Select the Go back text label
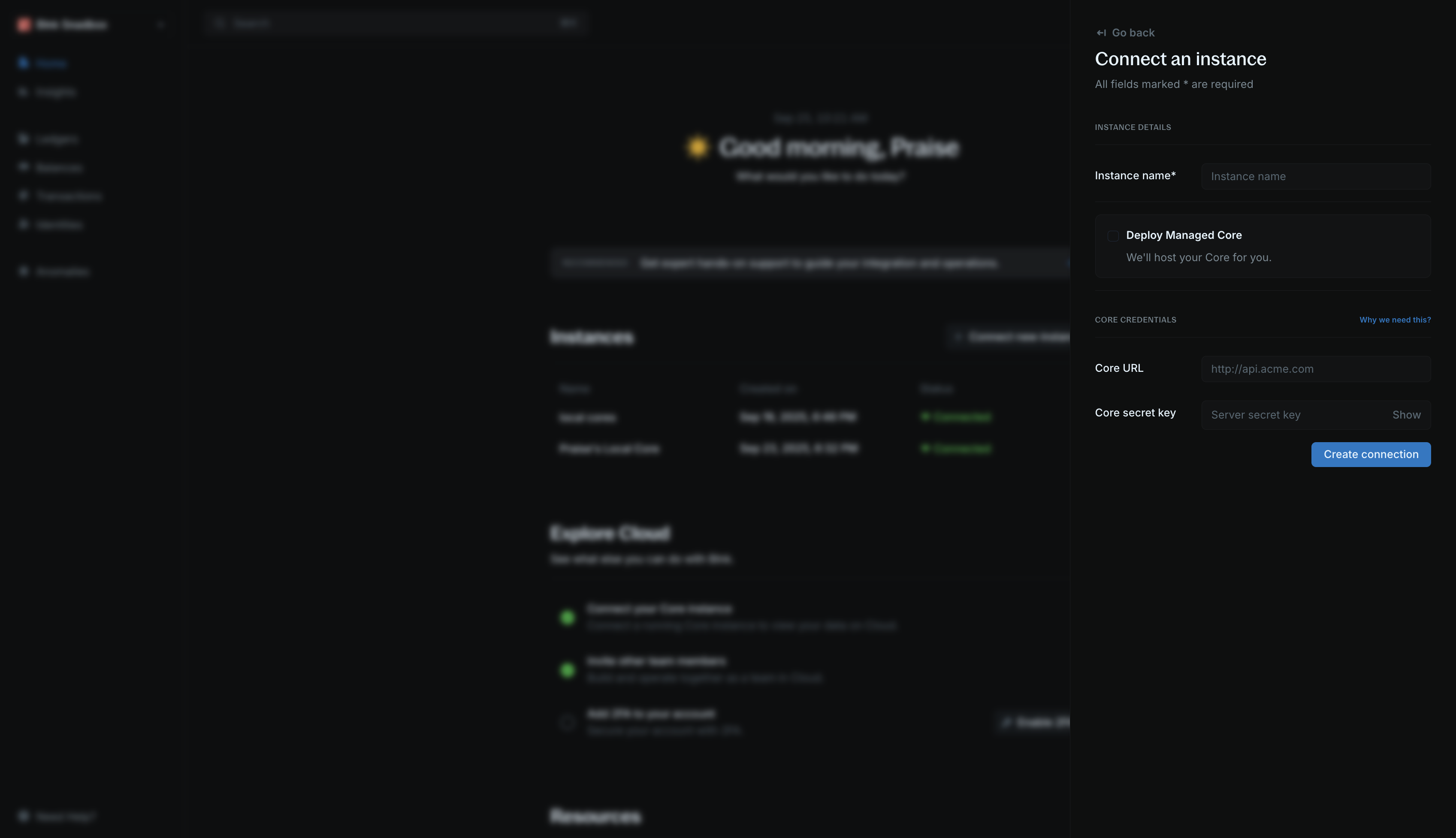The width and height of the screenshot is (1456, 838). point(1133,33)
